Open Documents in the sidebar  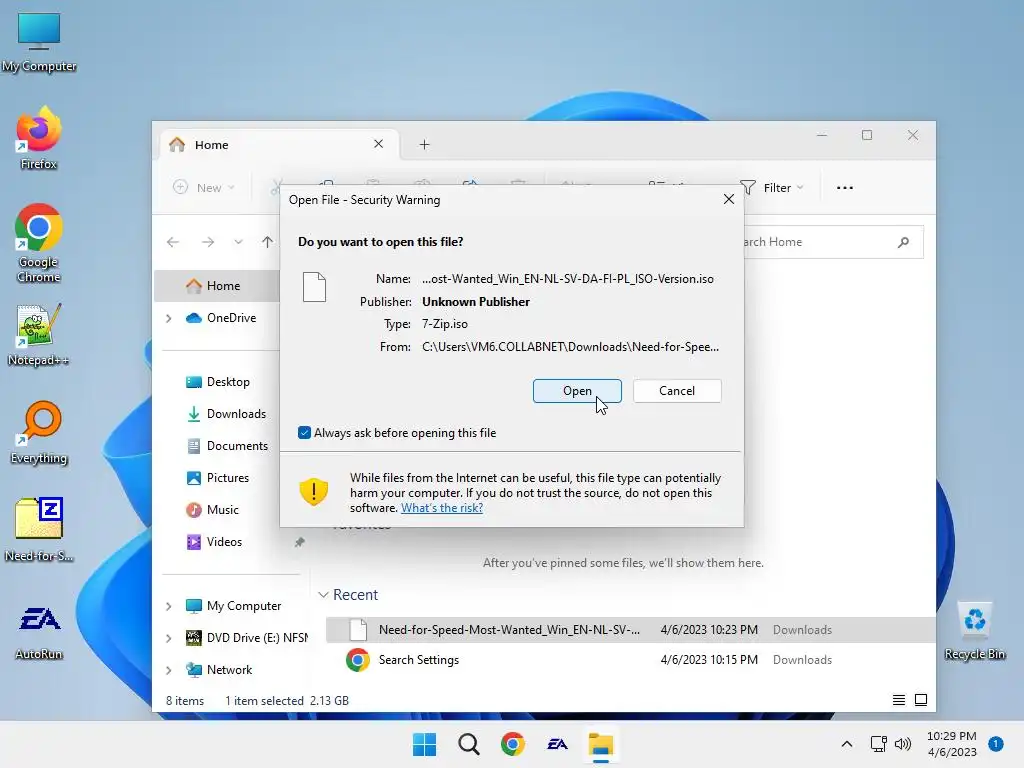(x=227, y=445)
